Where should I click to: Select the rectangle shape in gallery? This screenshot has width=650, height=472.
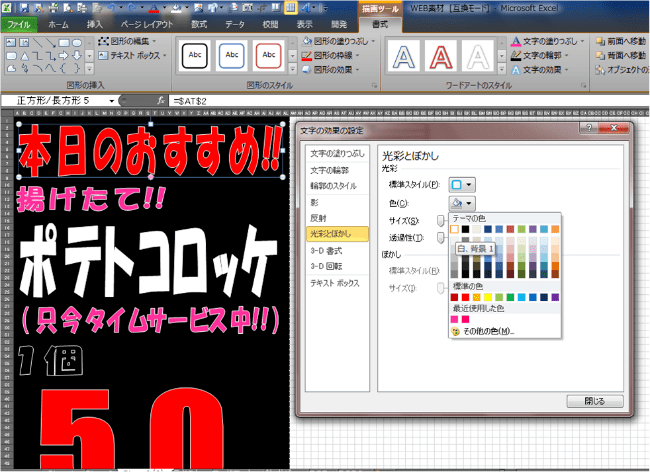click(x=64, y=42)
